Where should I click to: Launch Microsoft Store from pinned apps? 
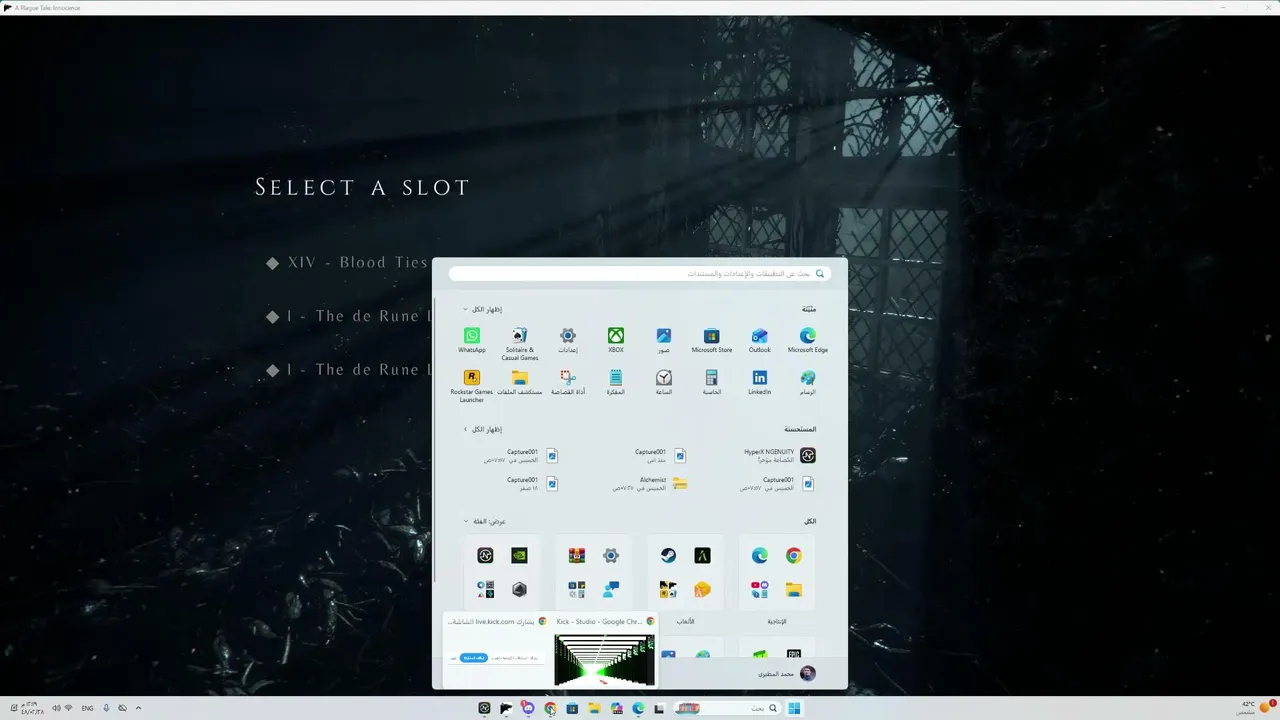[x=712, y=341]
